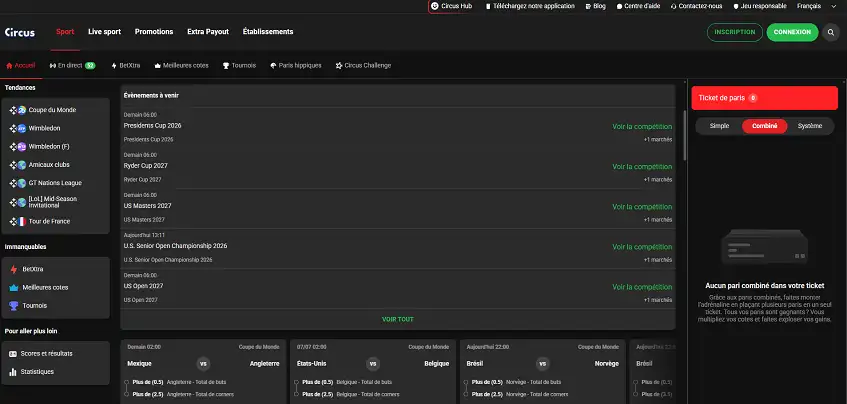Image resolution: width=847 pixels, height=404 pixels.
Task: Switch to the Tournois tab
Action: click(239, 65)
